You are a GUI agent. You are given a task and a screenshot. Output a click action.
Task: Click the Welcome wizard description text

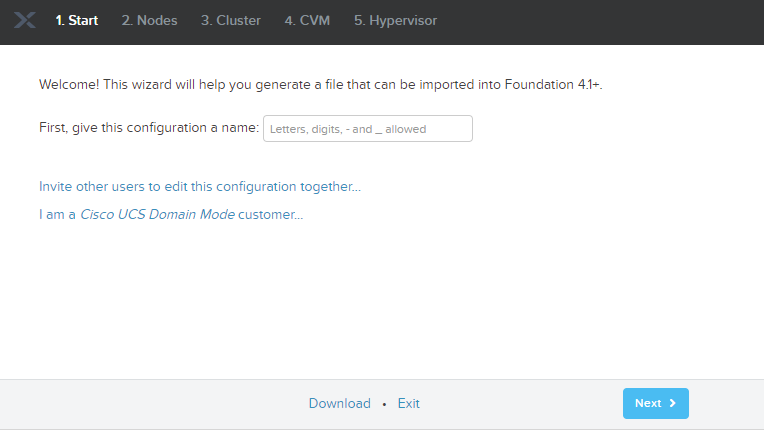pos(320,85)
